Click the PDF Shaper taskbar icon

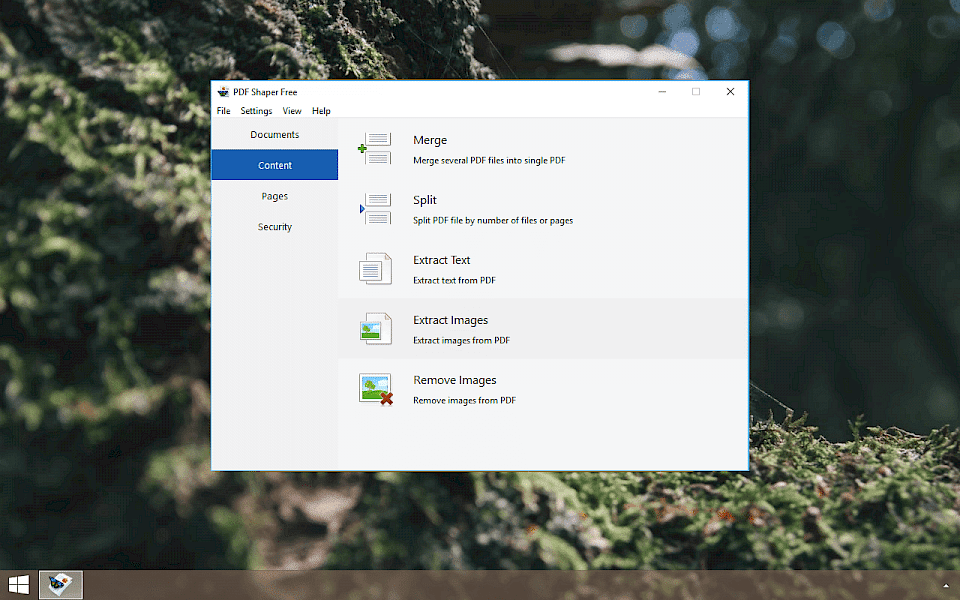(61, 585)
